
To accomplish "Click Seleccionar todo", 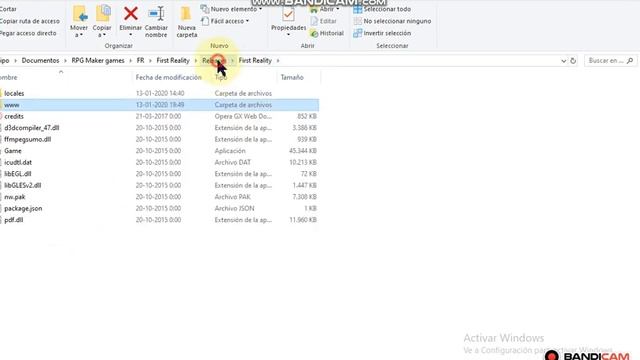I will tap(382, 9).
